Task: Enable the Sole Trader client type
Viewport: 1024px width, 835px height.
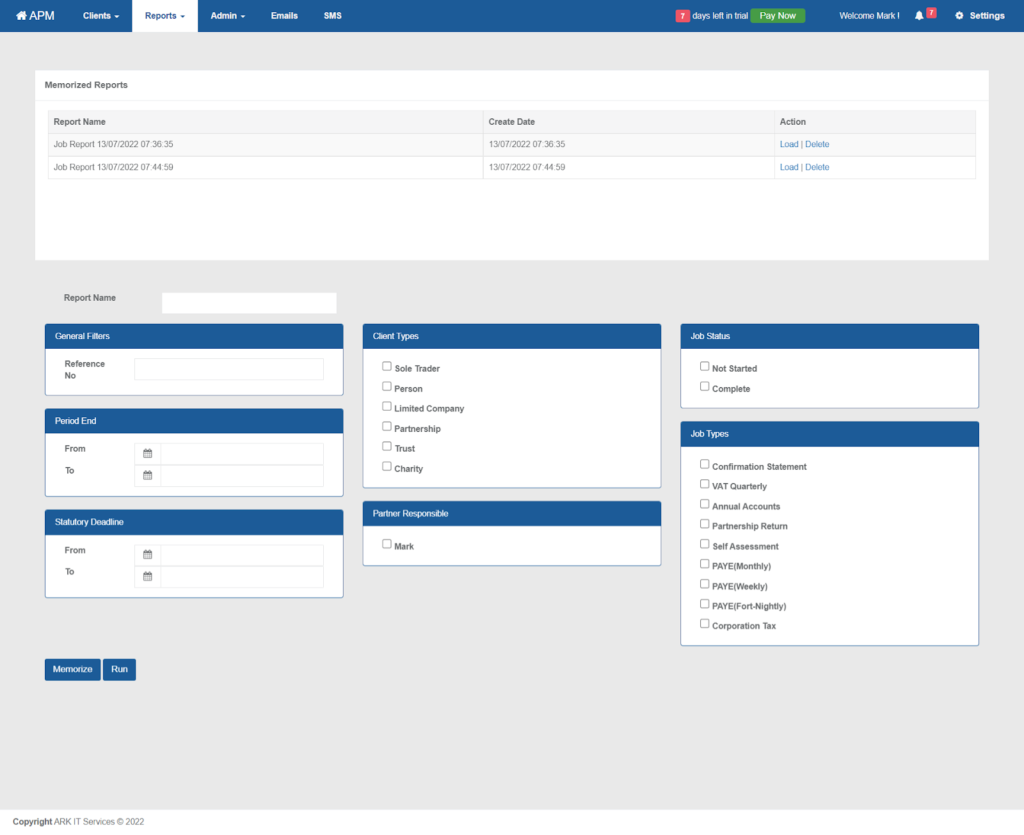Action: (386, 366)
